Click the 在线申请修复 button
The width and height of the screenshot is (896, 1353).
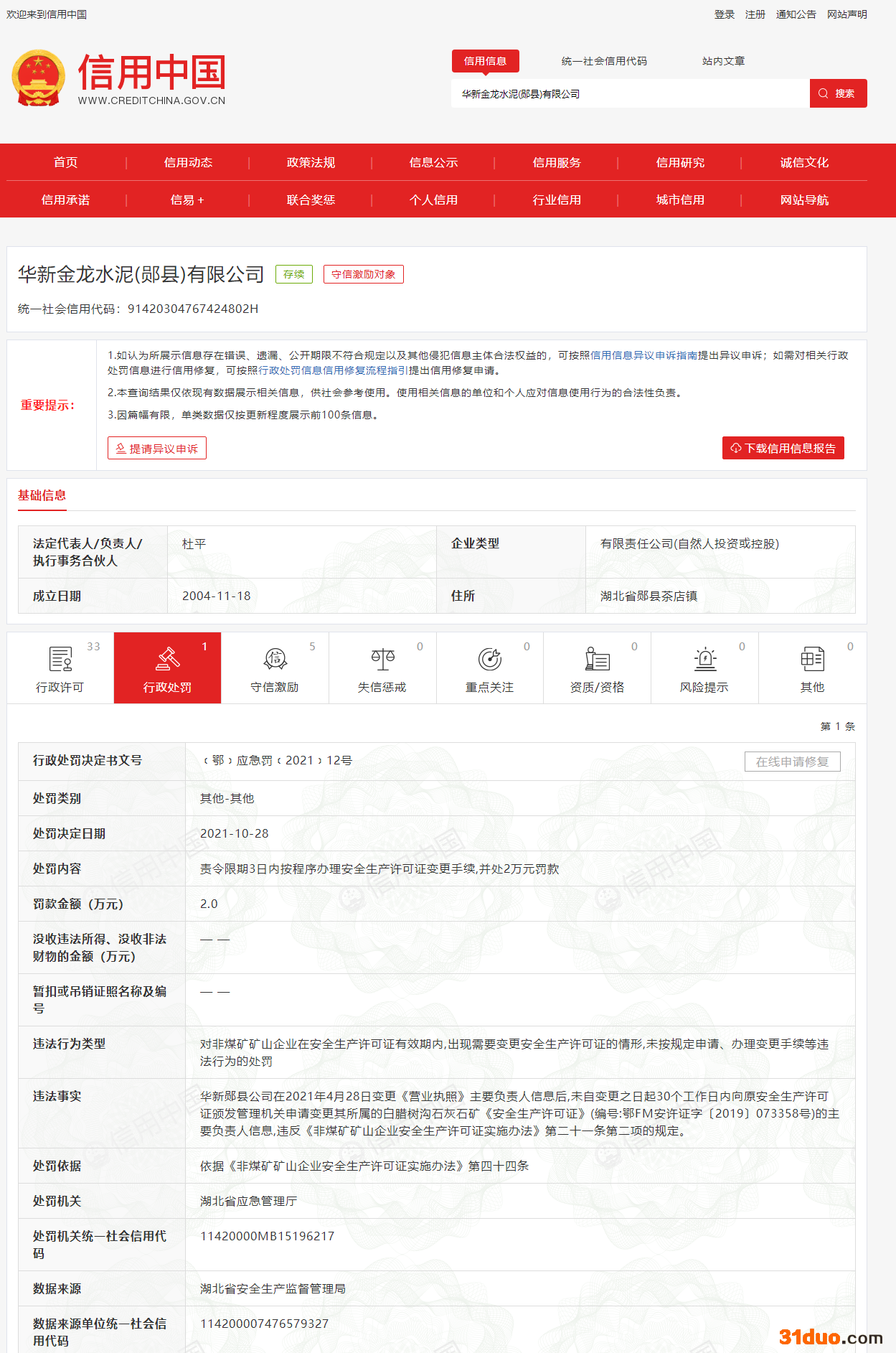pos(792,762)
